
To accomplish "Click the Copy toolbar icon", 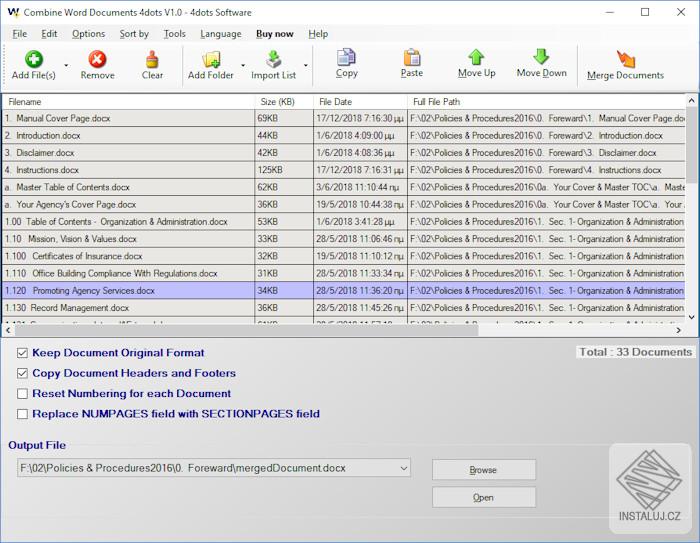I will point(346,57).
